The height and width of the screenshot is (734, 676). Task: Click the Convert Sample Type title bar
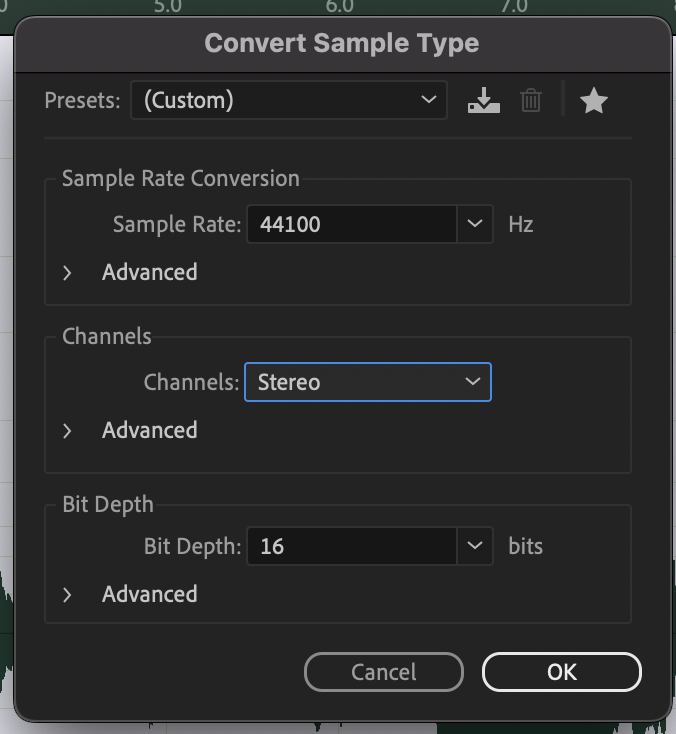click(x=342, y=44)
